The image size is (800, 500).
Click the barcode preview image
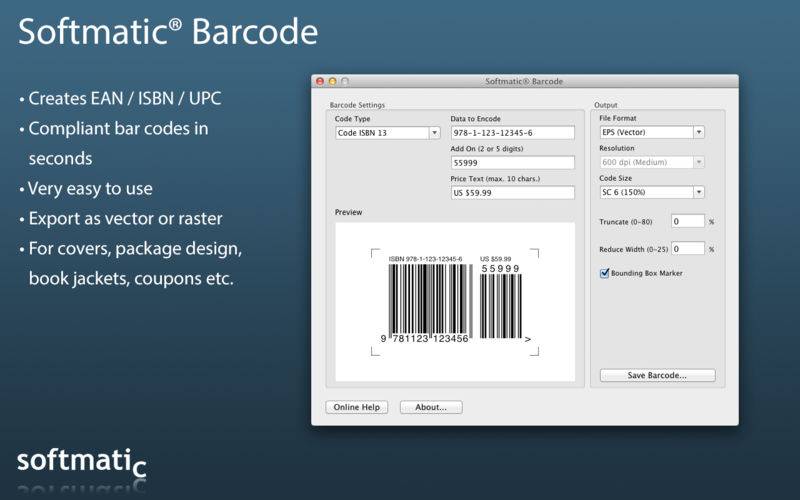coord(455,302)
